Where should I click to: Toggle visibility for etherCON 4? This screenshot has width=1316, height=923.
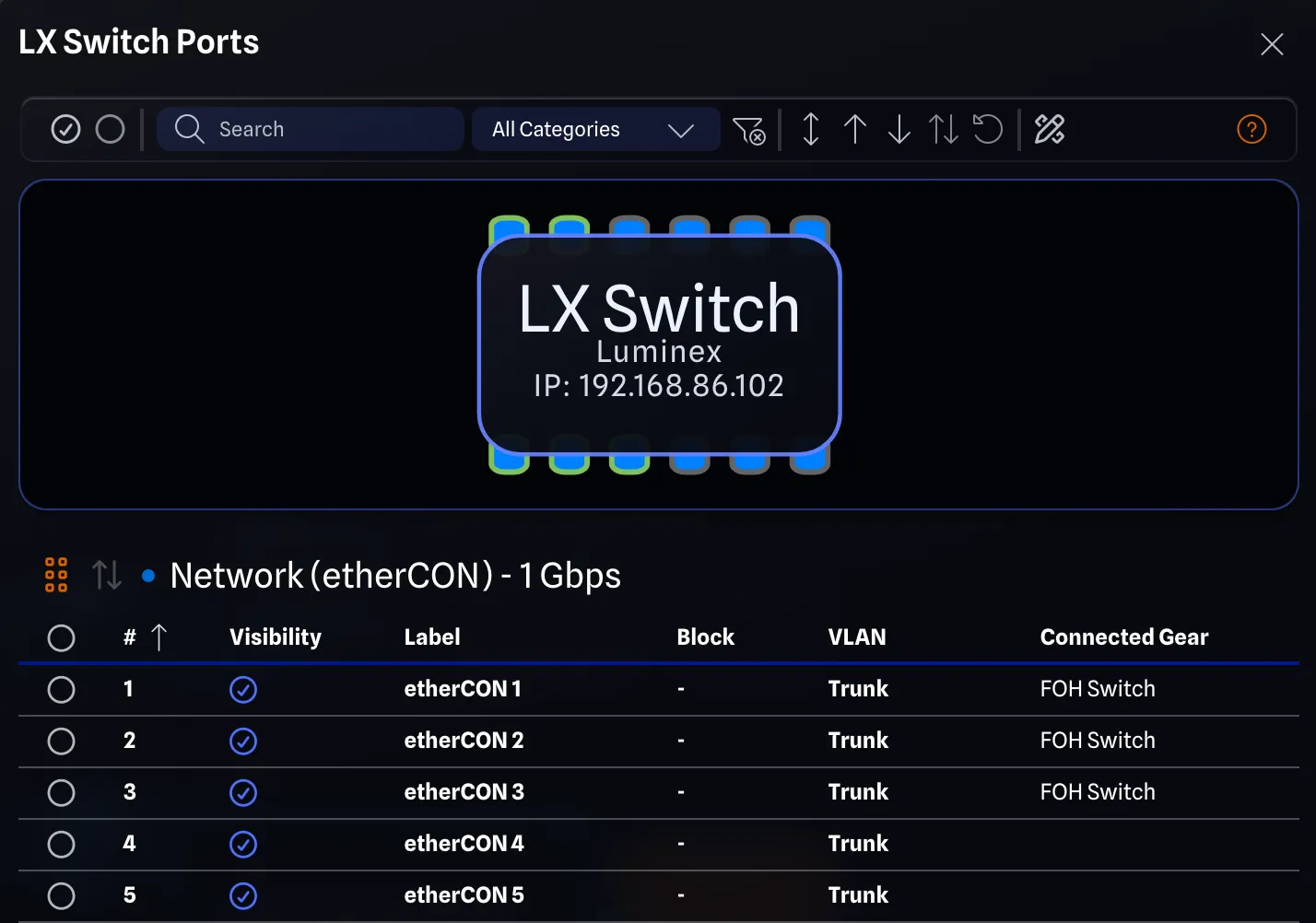pos(243,844)
